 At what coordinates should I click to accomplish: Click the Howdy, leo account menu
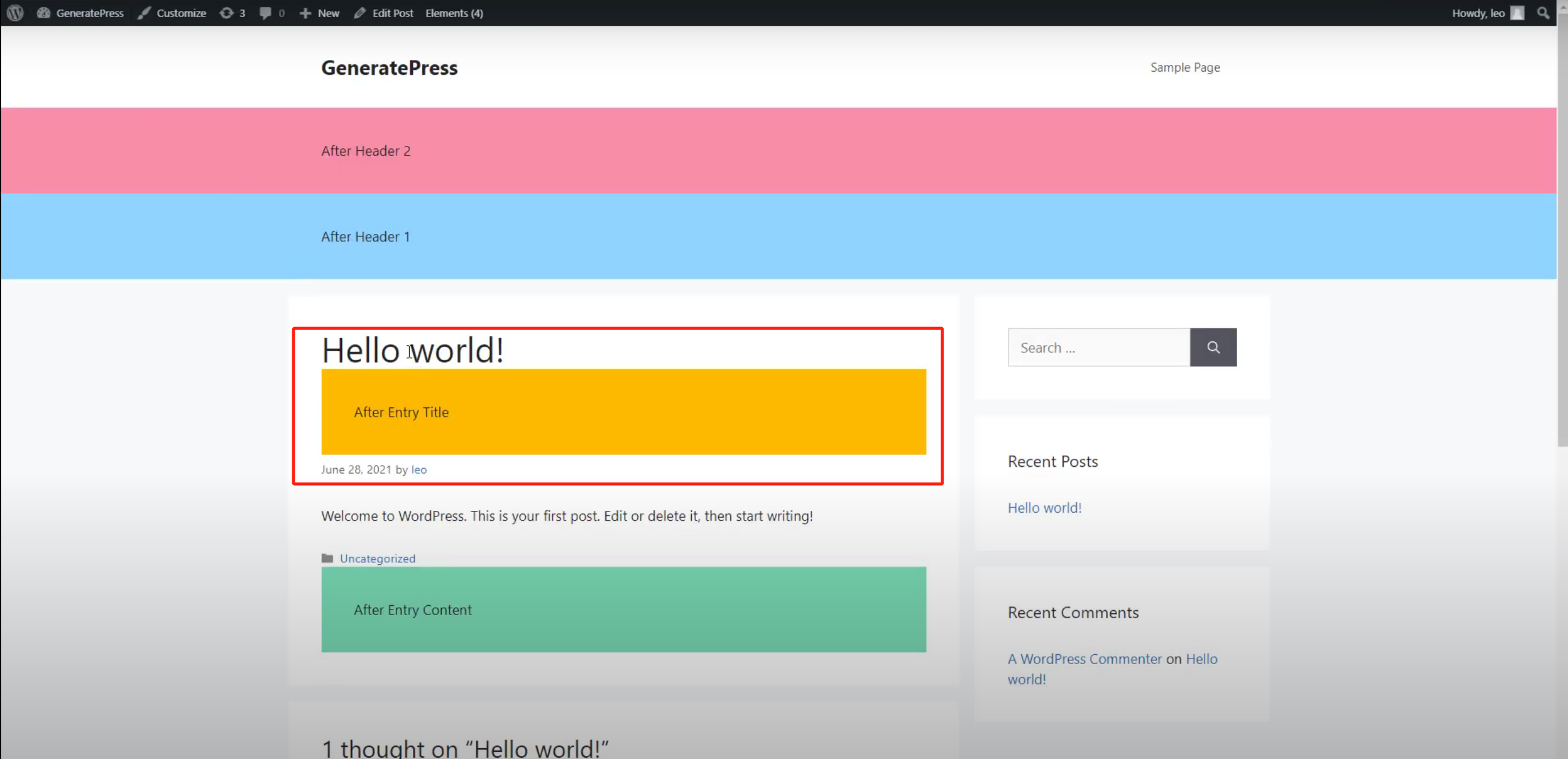coord(1477,13)
